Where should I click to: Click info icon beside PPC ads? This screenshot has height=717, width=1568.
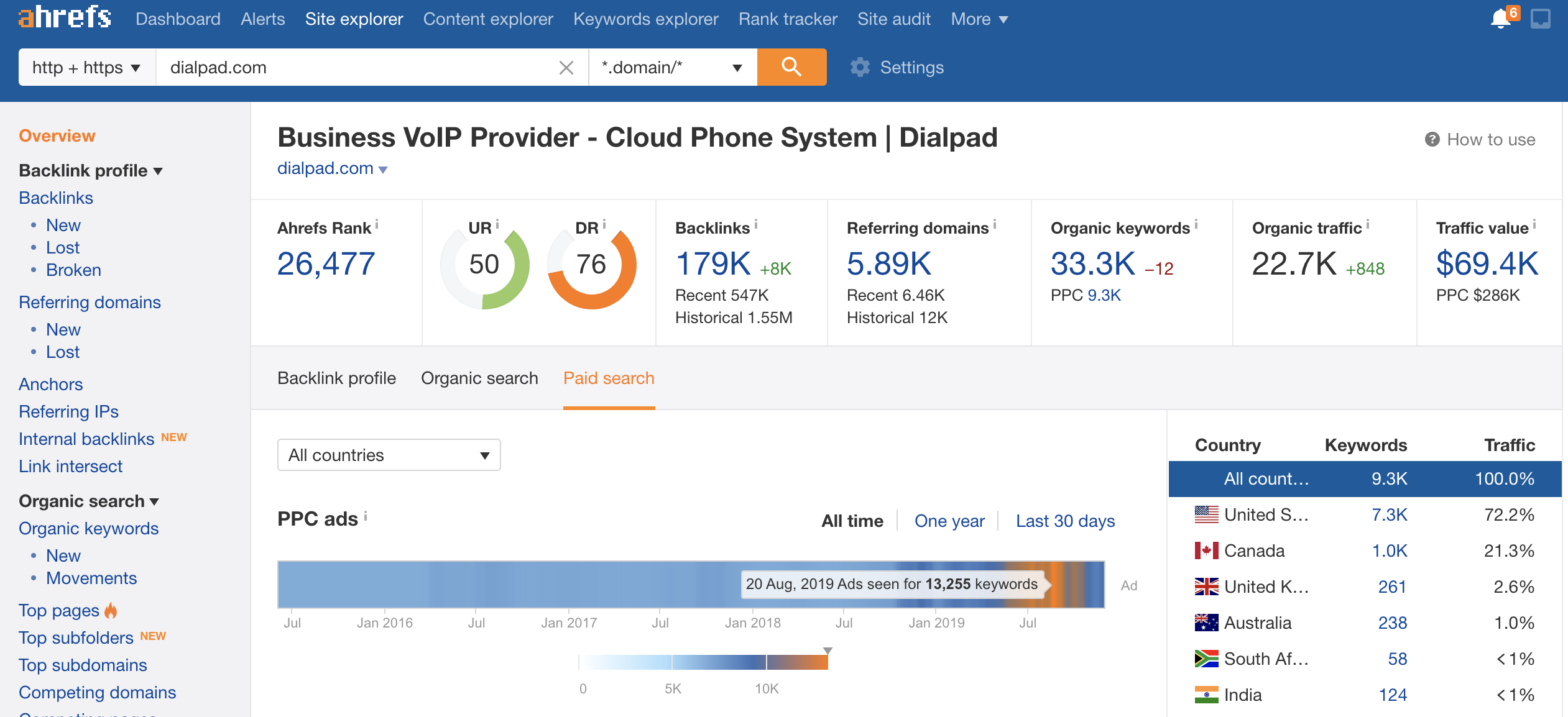(366, 516)
